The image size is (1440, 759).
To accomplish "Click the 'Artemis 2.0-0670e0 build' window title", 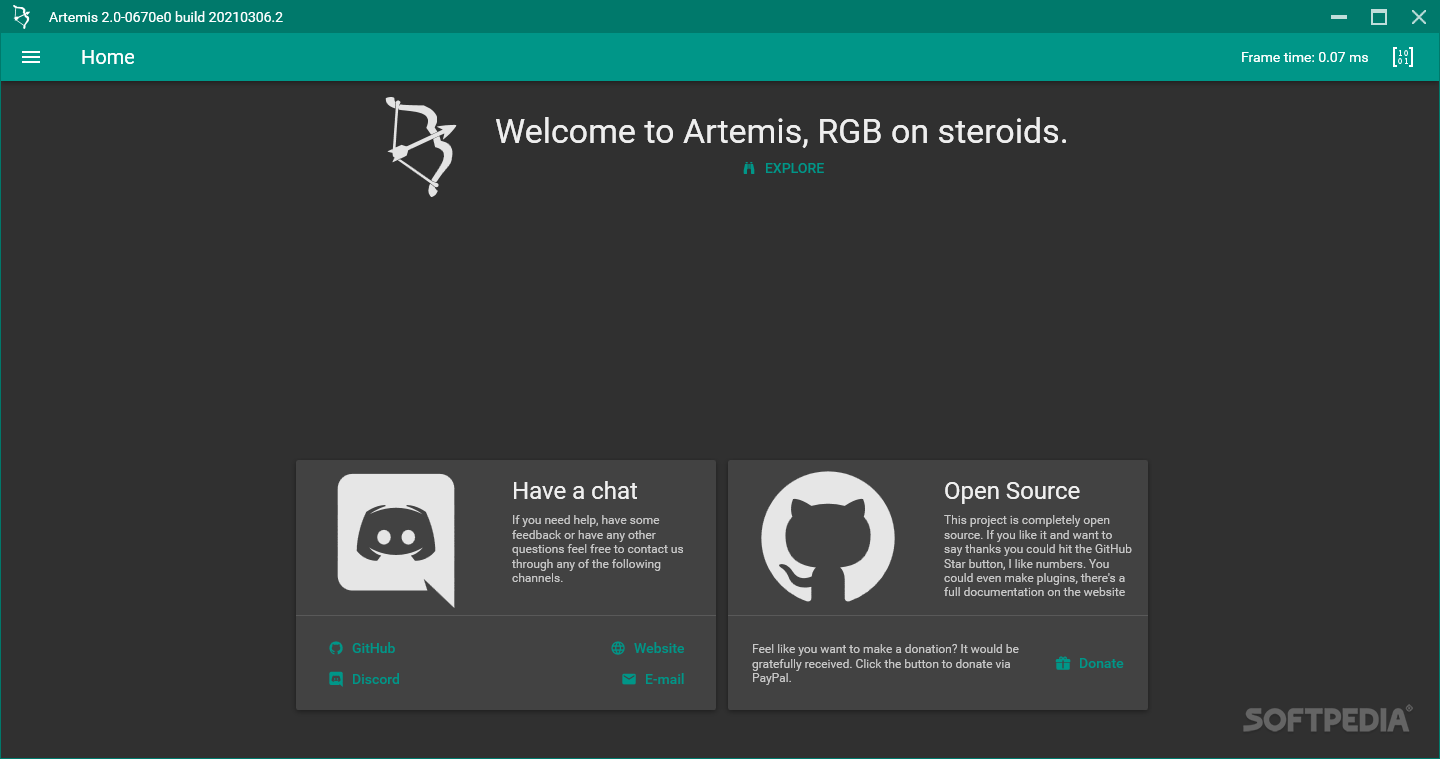I will pos(166,17).
